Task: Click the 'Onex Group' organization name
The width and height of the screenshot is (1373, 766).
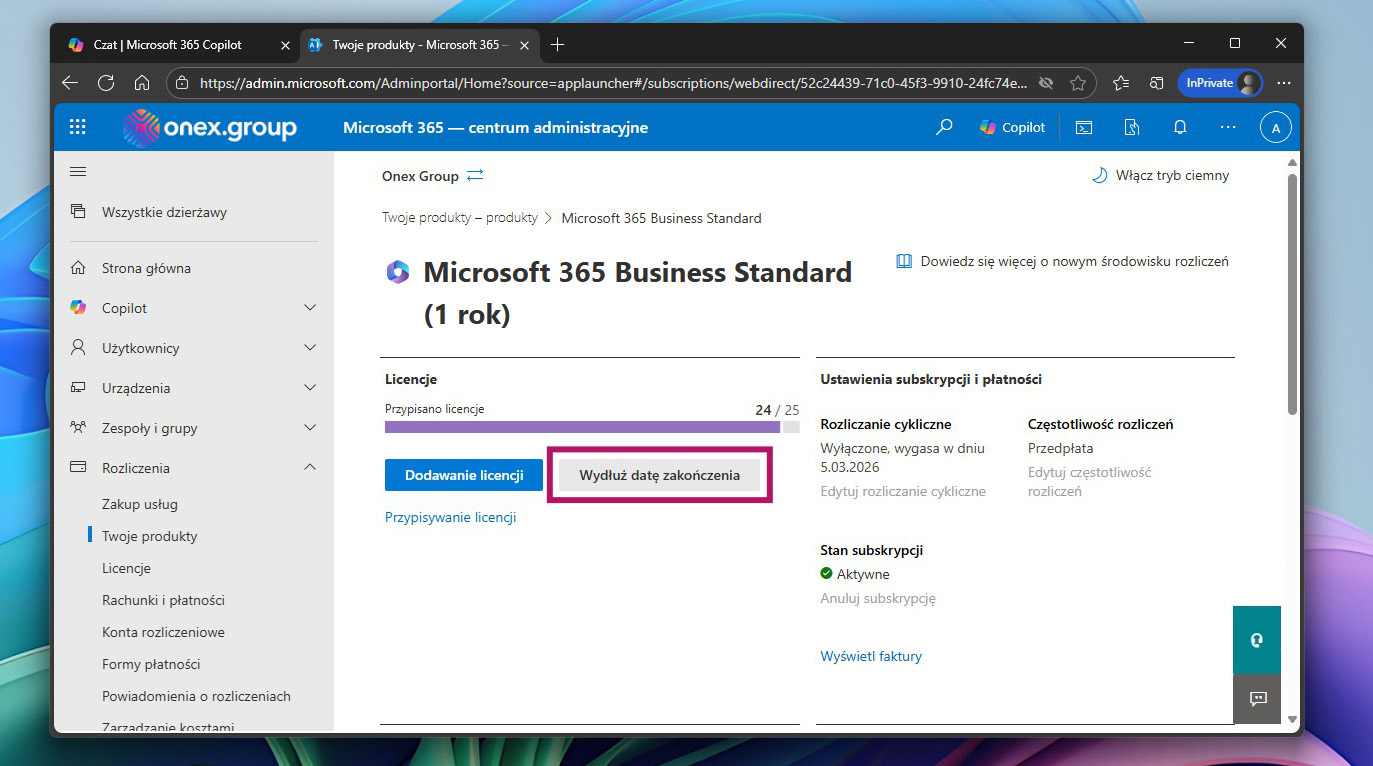Action: pos(420,176)
